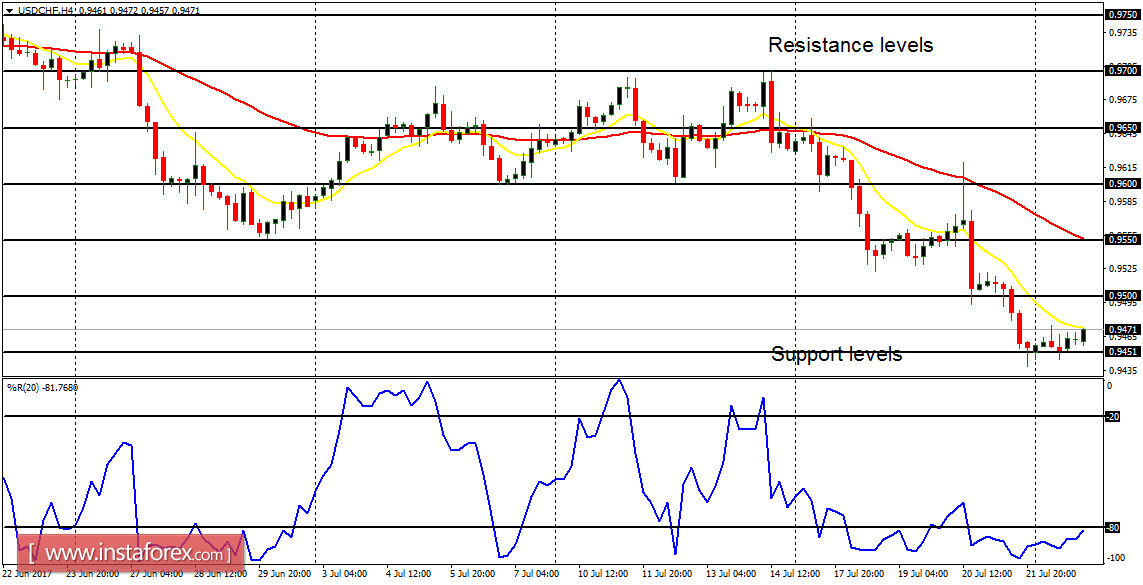
Task: Click the 0.9451 support price label
Action: (x=1122, y=352)
